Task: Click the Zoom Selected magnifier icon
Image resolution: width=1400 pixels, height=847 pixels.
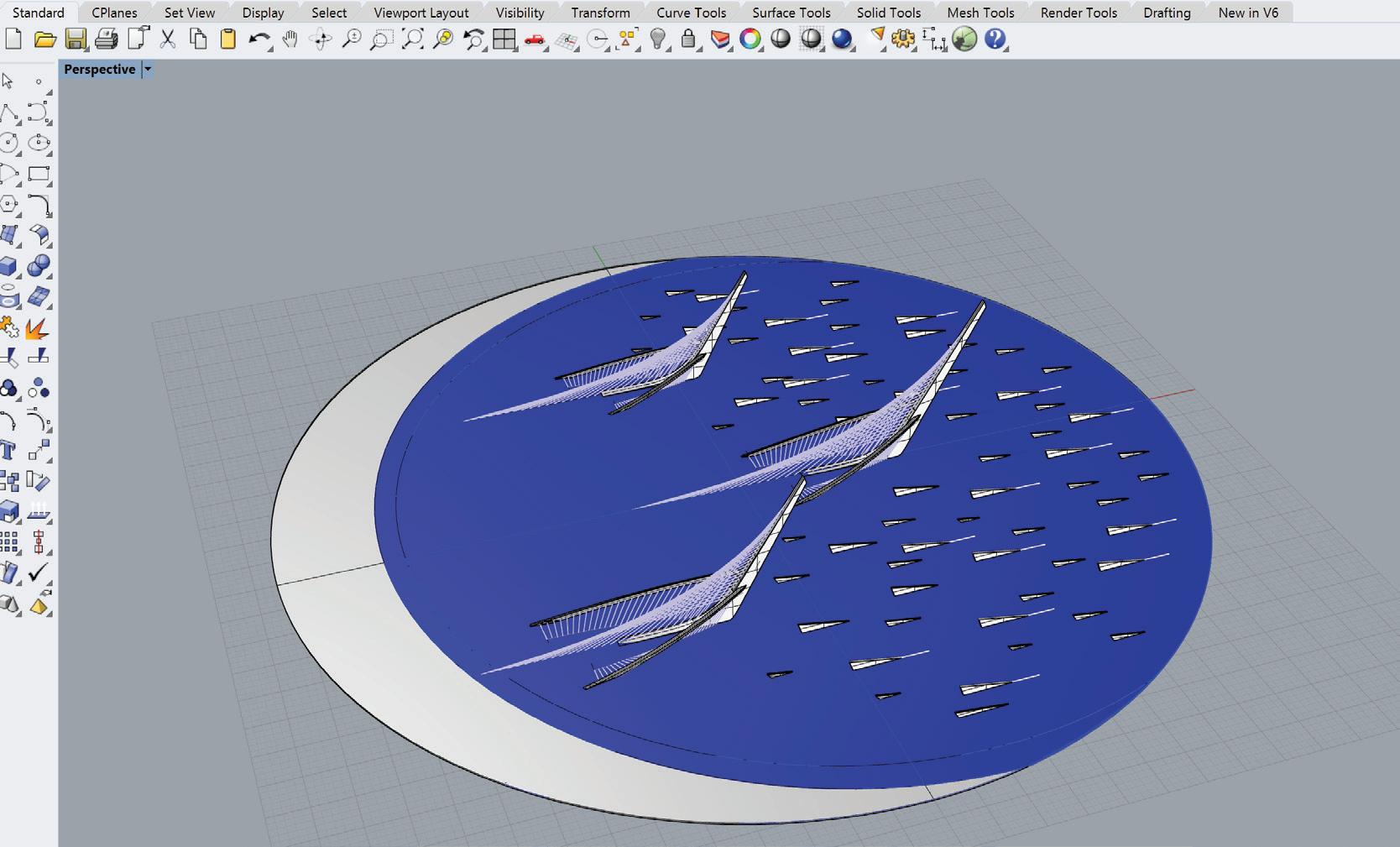Action: point(443,39)
